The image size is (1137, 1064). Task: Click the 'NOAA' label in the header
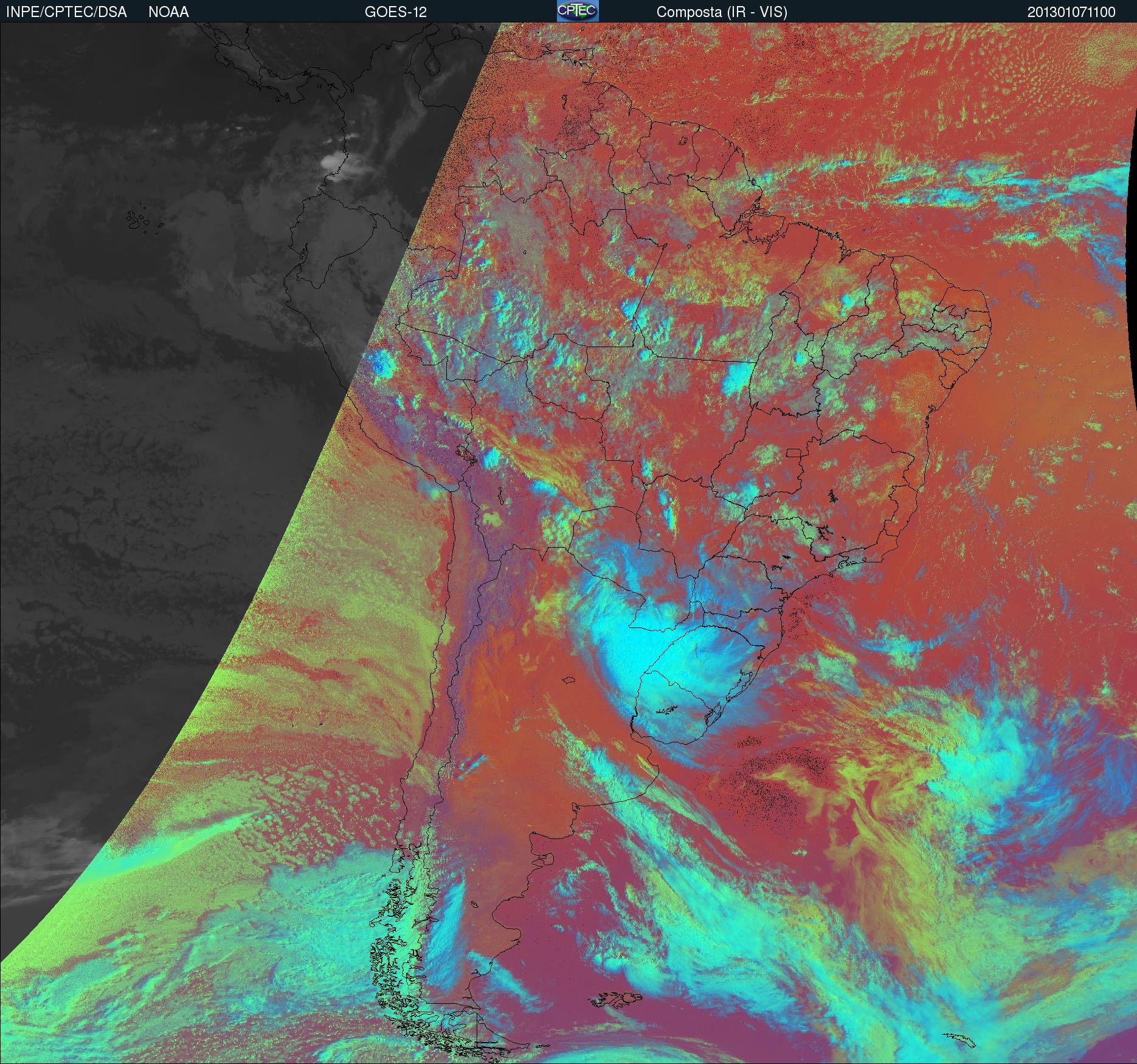tap(168, 12)
